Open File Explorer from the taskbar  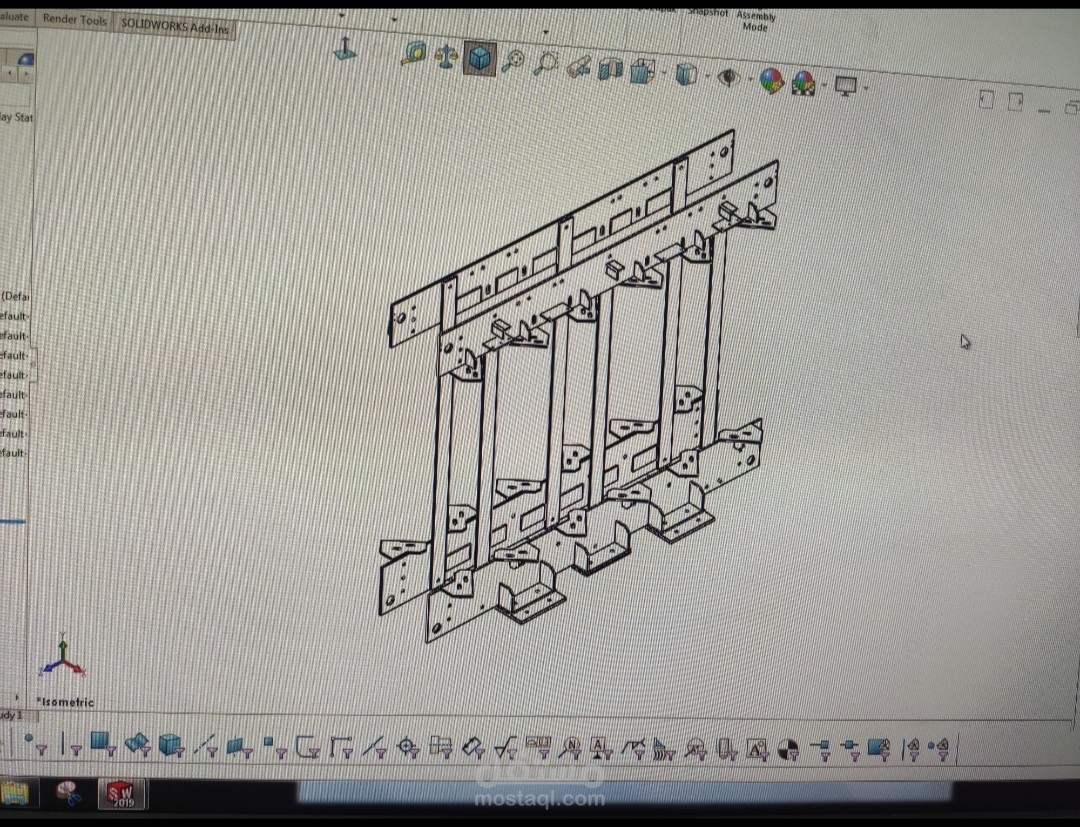[x=14, y=793]
